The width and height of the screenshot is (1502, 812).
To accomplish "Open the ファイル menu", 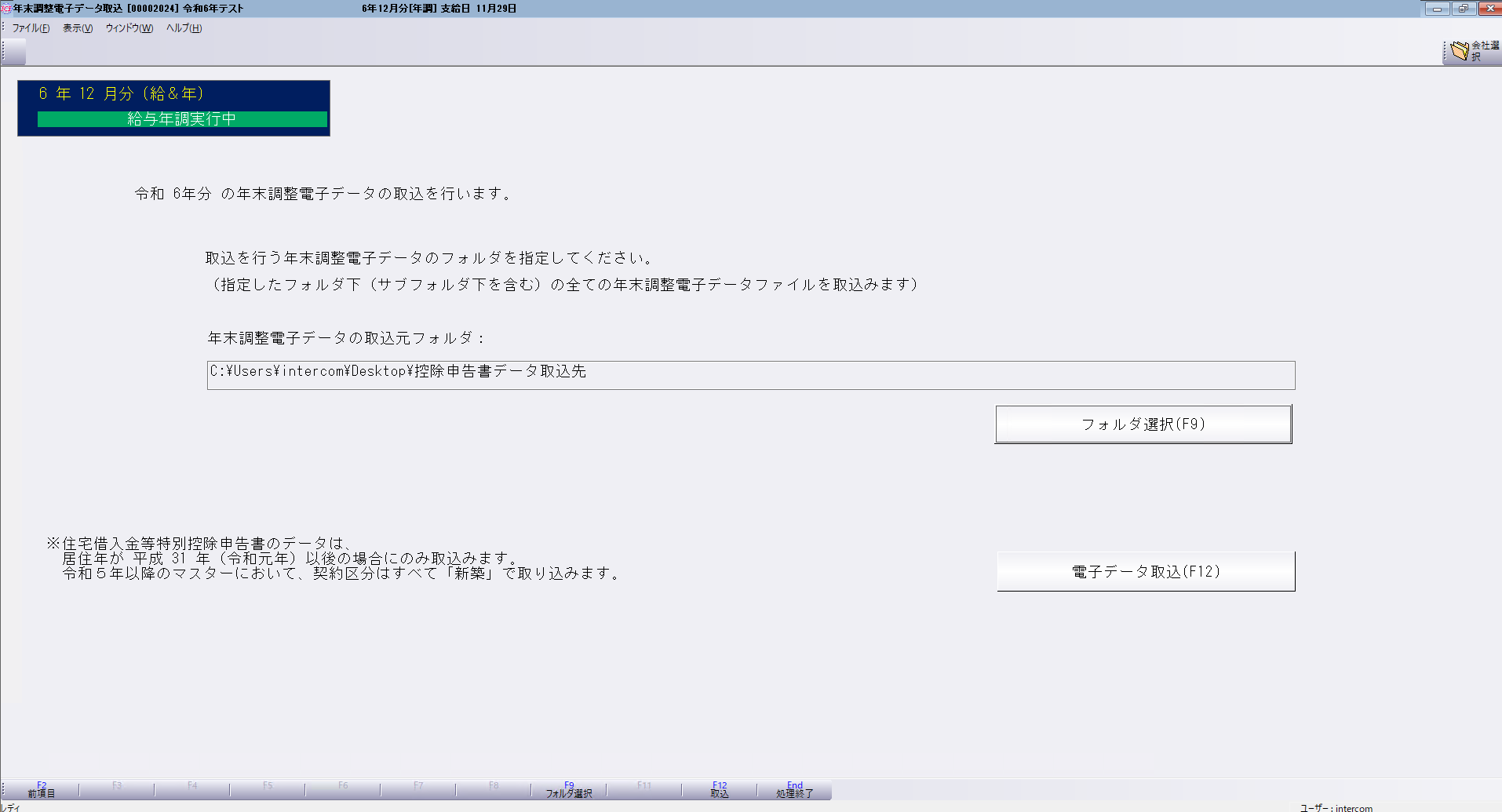I will (x=31, y=28).
